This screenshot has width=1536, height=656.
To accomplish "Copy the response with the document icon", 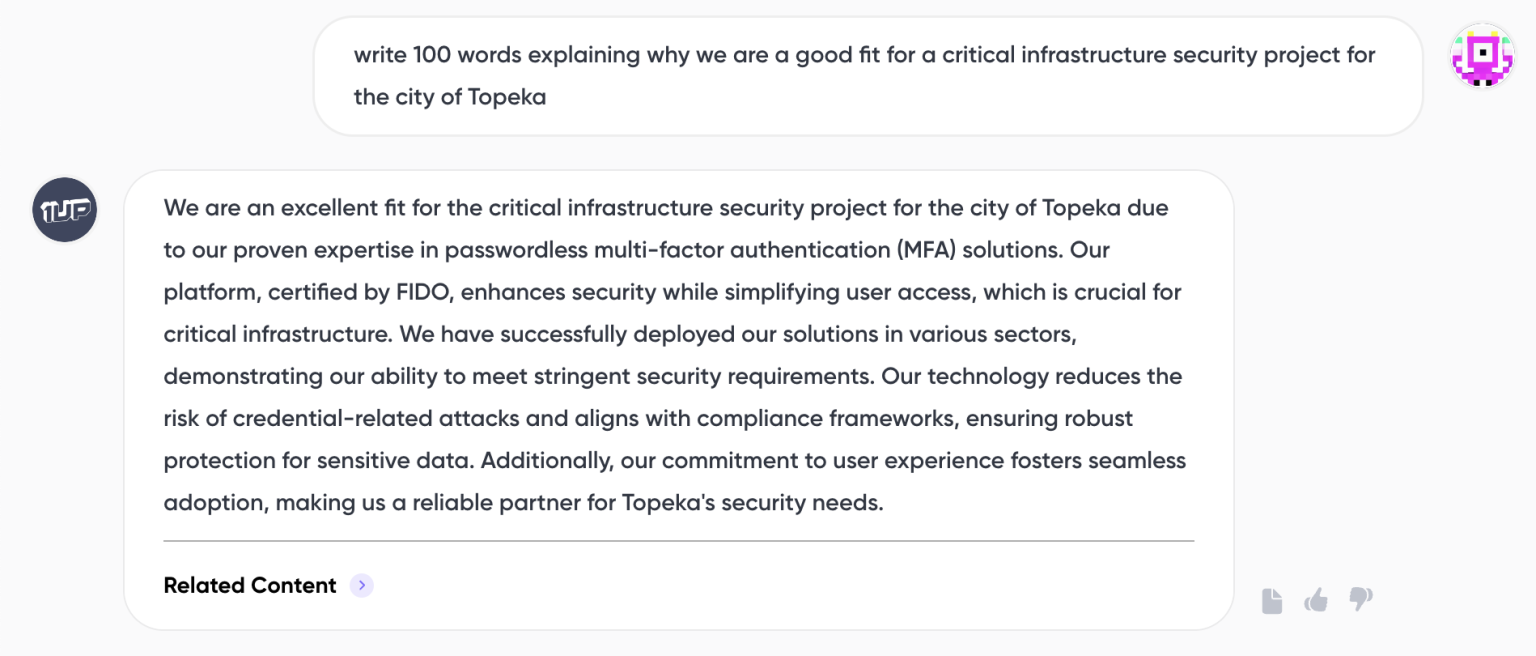I will pyautogui.click(x=1271, y=600).
